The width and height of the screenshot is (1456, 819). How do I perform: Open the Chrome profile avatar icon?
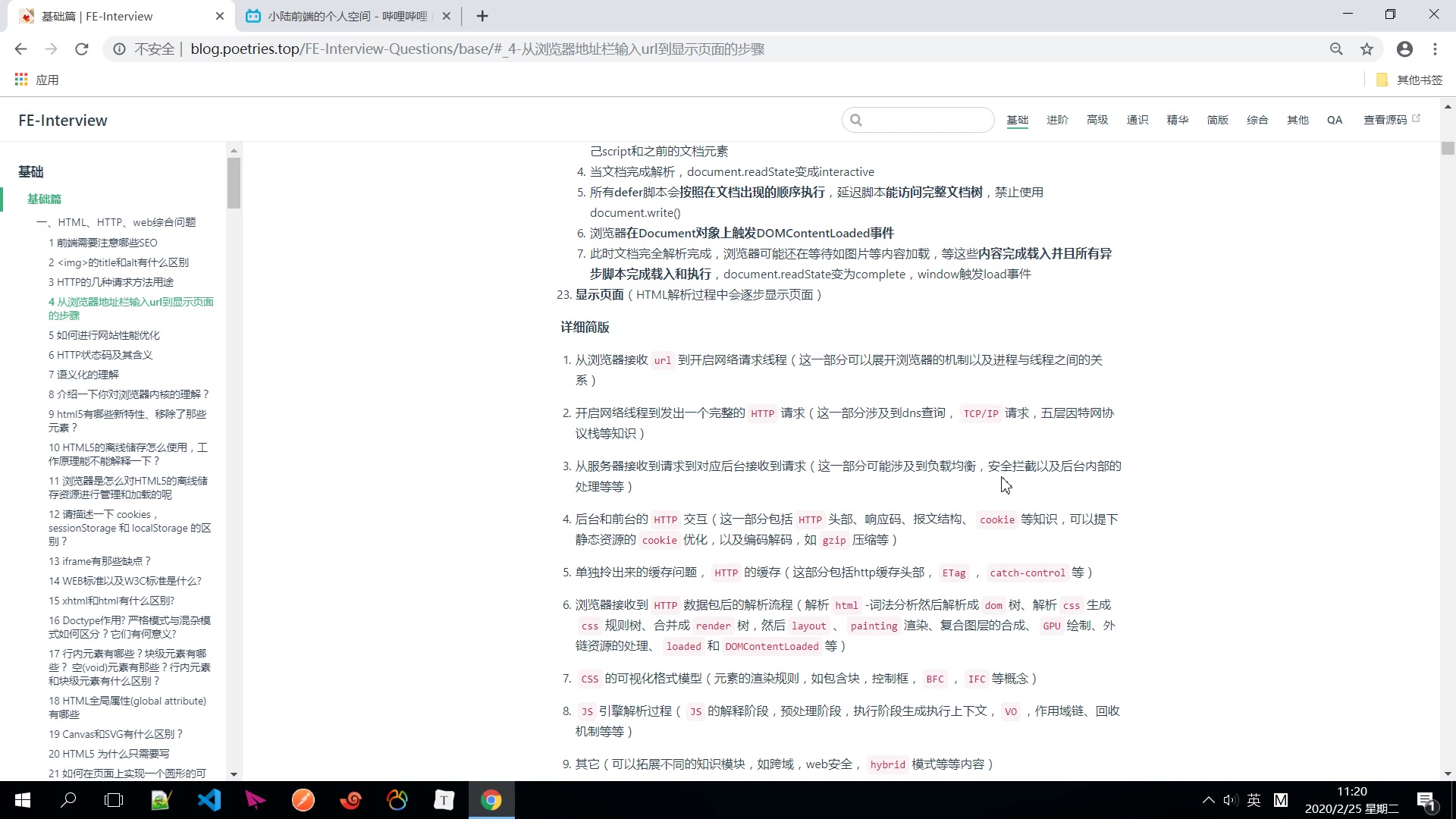click(x=1404, y=49)
